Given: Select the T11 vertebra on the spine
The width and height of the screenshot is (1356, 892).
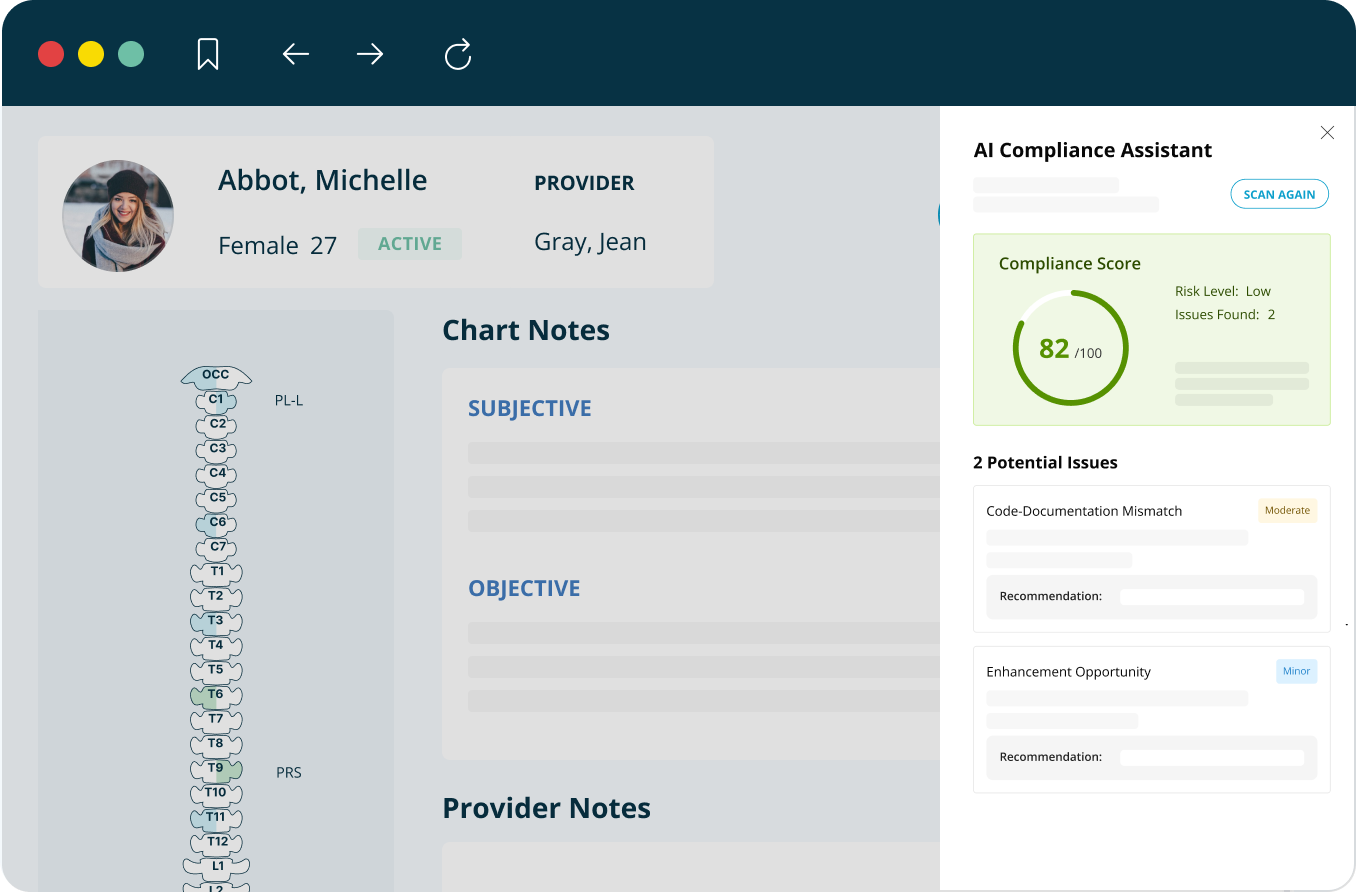Looking at the screenshot, I should (216, 817).
